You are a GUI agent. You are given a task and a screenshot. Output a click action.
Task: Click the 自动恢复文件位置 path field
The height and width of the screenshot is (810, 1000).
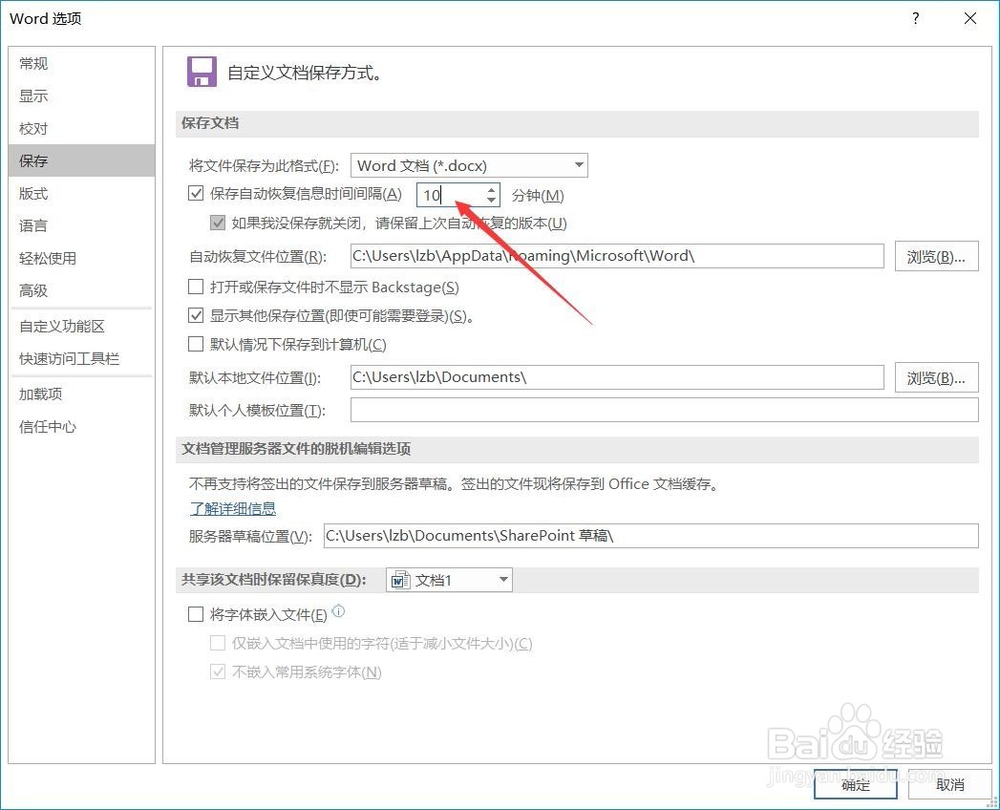[617, 256]
